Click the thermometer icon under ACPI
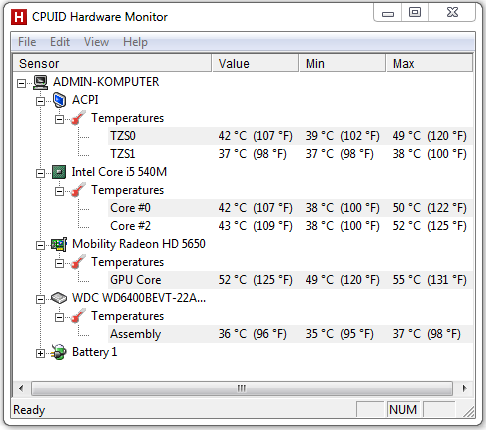Viewport: 486px width, 430px height. coord(78,118)
